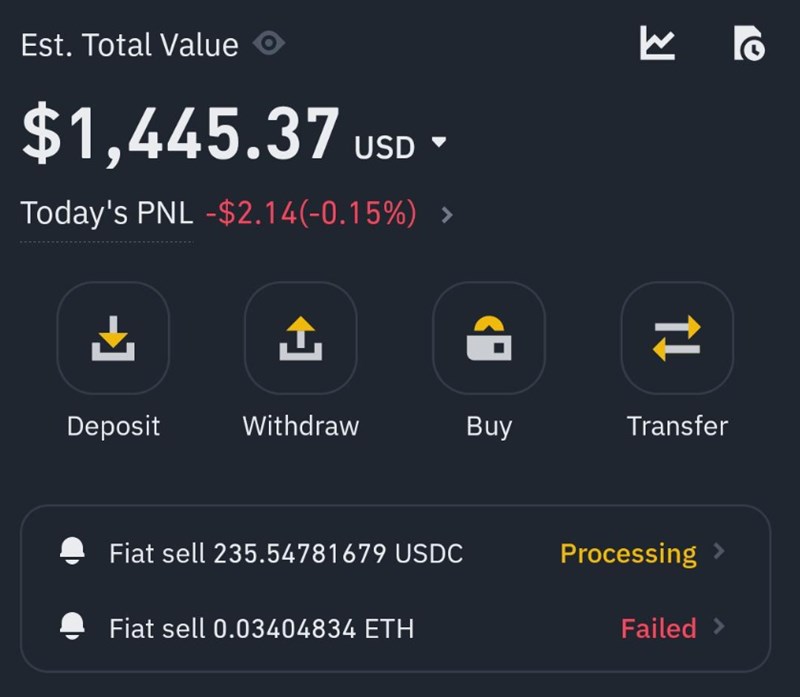800x697 pixels.
Task: Open the portfolio chart analysis icon
Action: pos(658,43)
